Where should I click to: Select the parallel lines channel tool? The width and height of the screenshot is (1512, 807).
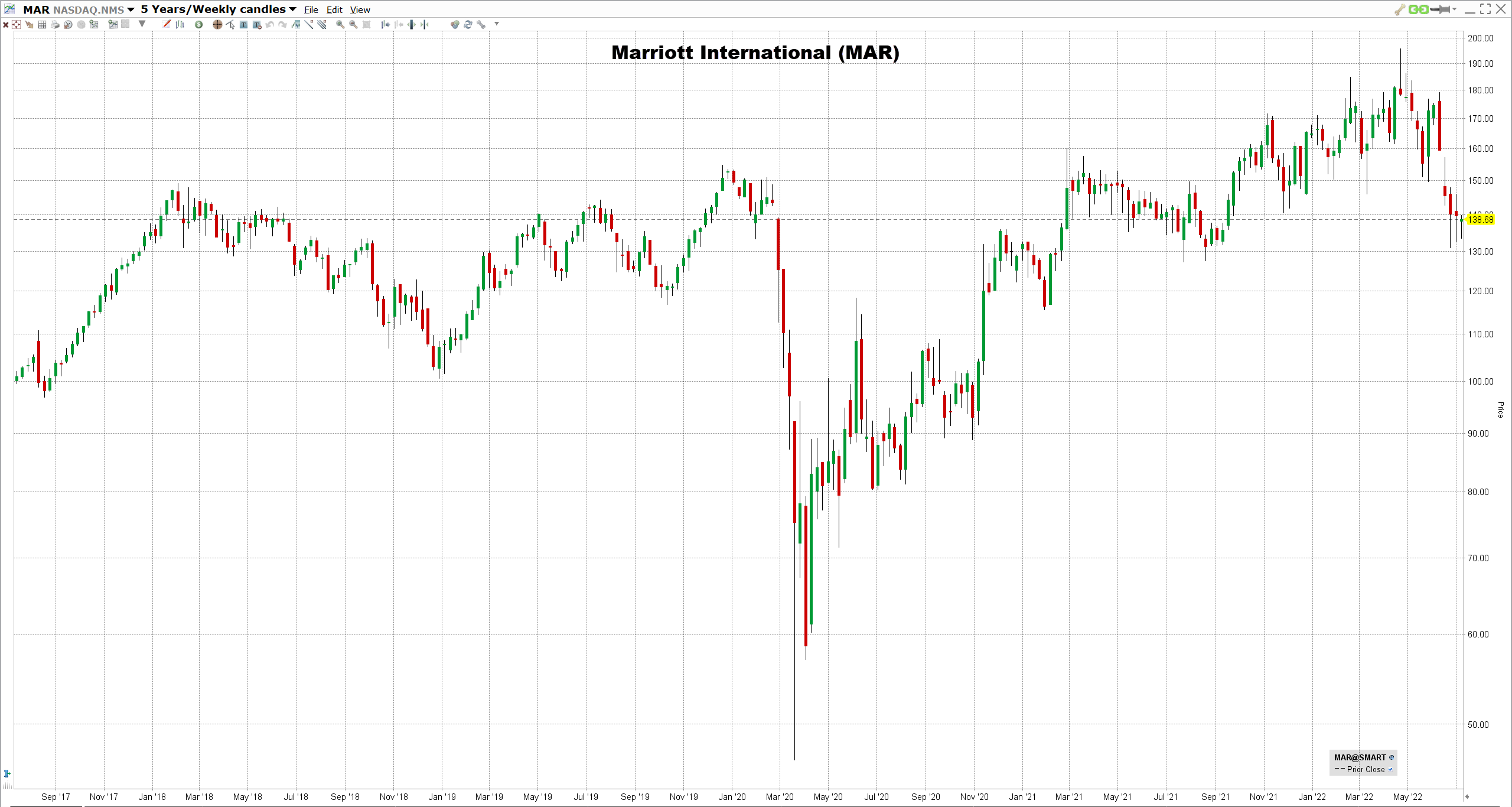tap(321, 24)
